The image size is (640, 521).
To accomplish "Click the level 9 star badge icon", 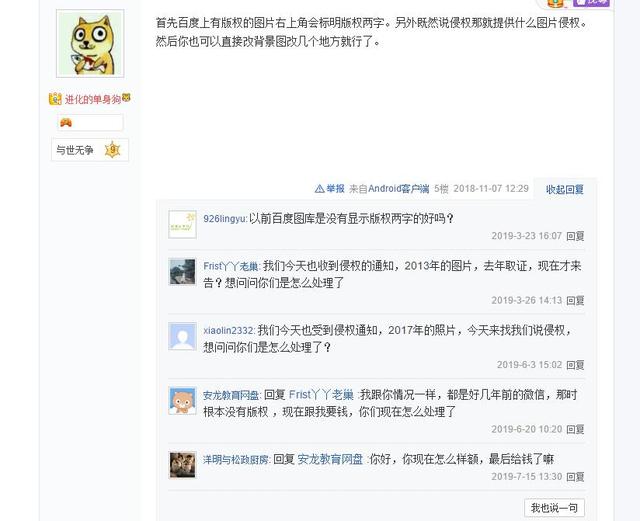I will [x=112, y=150].
